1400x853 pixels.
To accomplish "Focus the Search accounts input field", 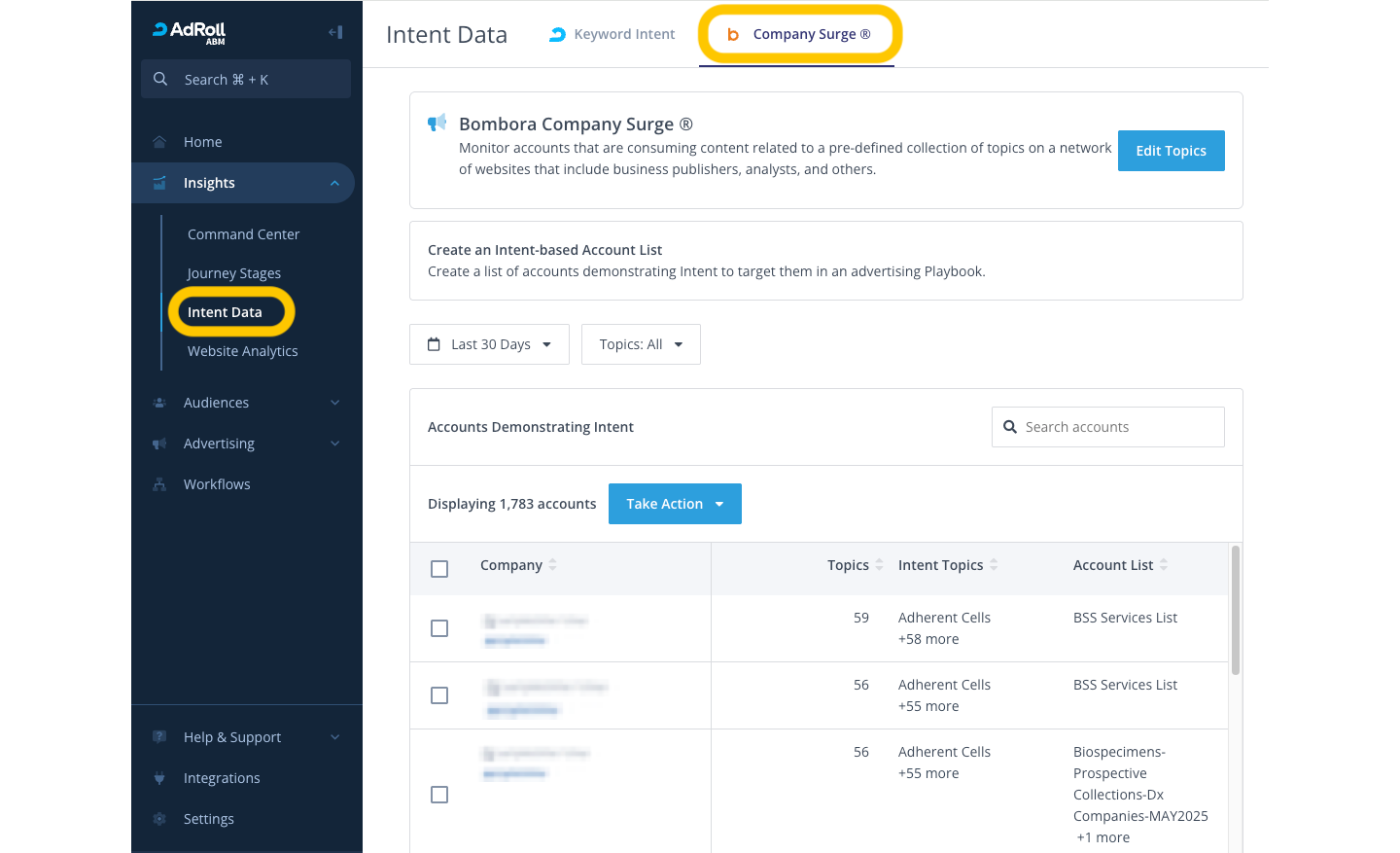I will (1108, 427).
